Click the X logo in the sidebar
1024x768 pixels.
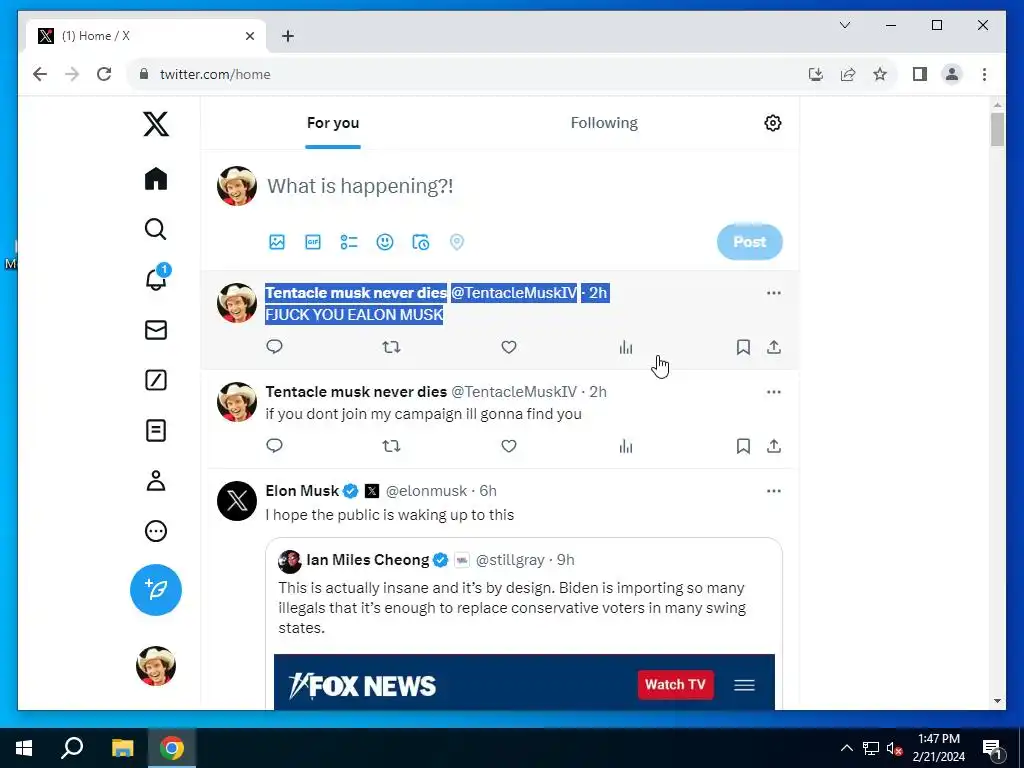156,123
